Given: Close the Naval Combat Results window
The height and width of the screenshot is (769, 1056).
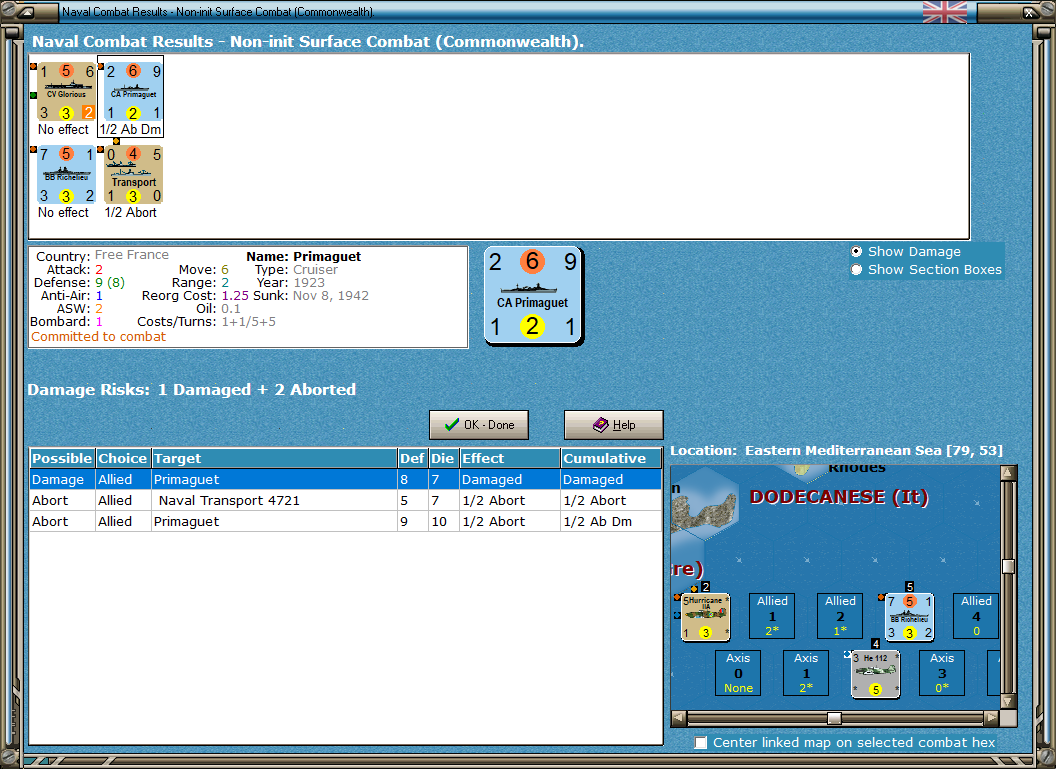Looking at the screenshot, I should pos(1030,11).
